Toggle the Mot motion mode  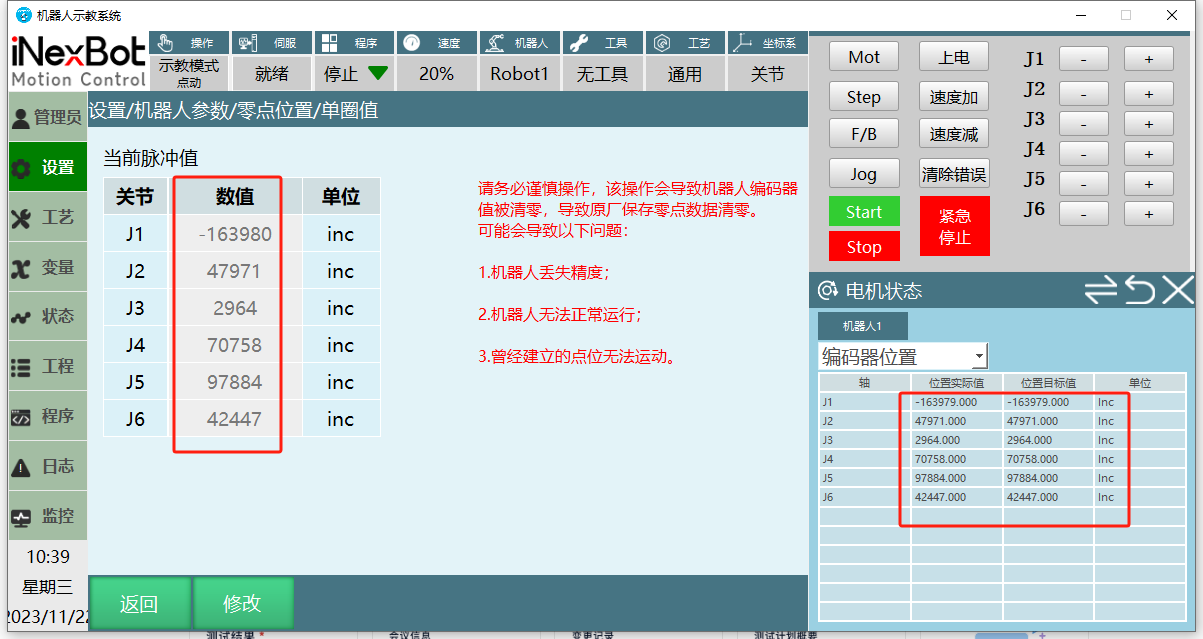coord(863,57)
